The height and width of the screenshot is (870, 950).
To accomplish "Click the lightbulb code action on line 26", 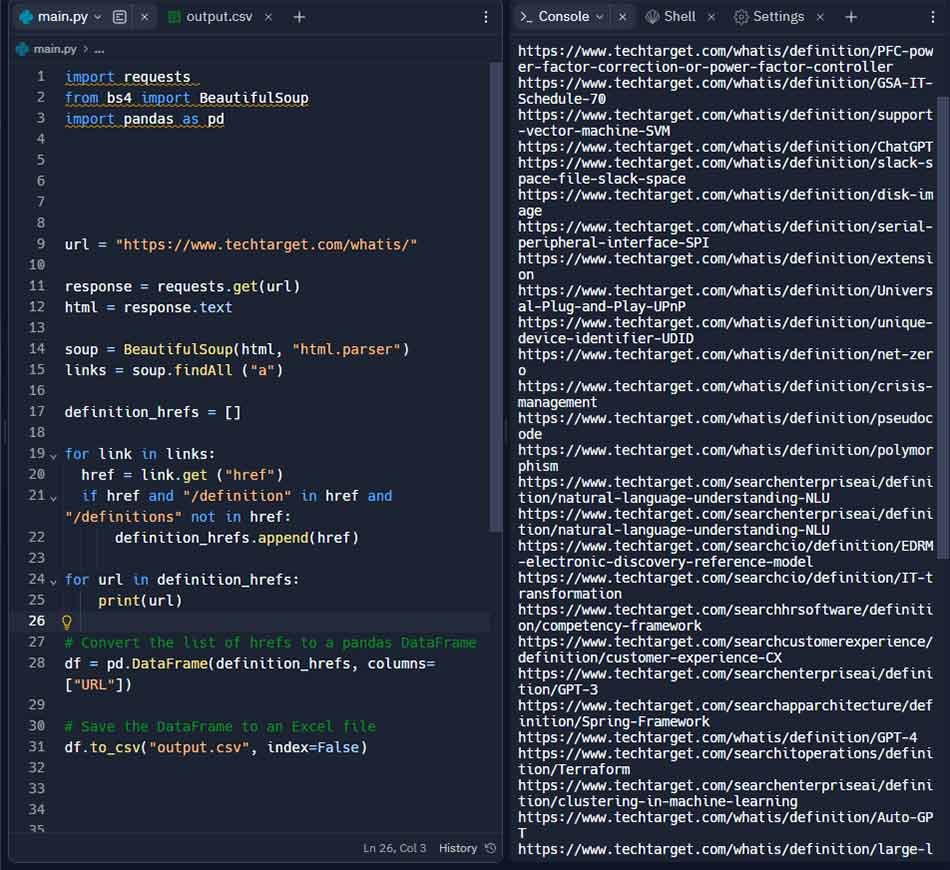I will click(65, 621).
